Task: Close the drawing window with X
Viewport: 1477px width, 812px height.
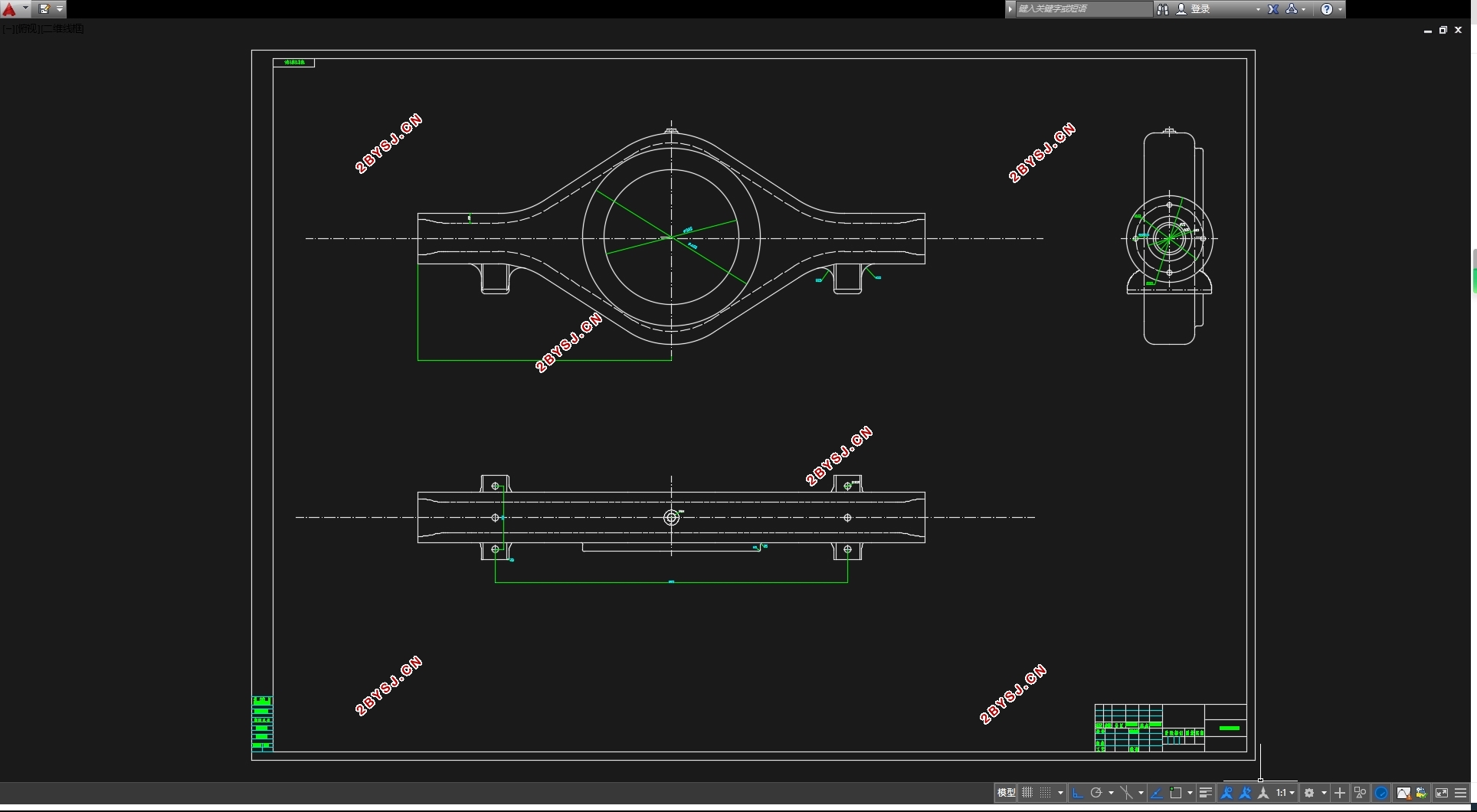Action: coord(1459,30)
